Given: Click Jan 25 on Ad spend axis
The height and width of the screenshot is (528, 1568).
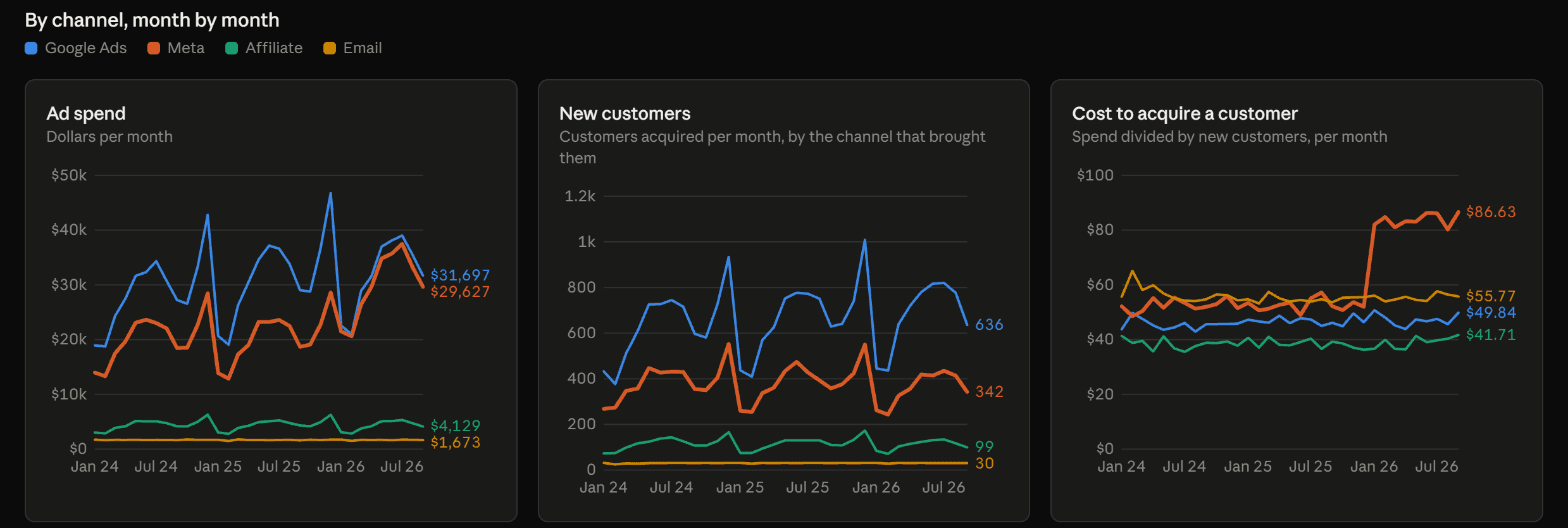Looking at the screenshot, I should [x=218, y=467].
